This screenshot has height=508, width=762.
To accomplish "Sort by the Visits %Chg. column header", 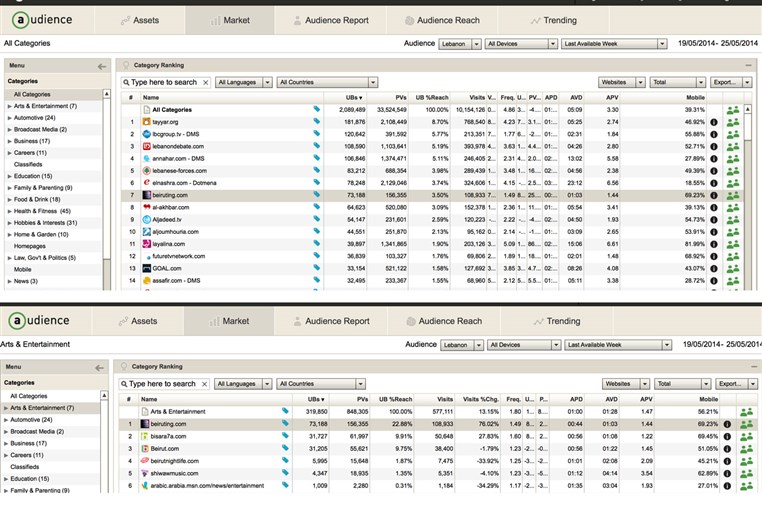I will click(x=481, y=399).
